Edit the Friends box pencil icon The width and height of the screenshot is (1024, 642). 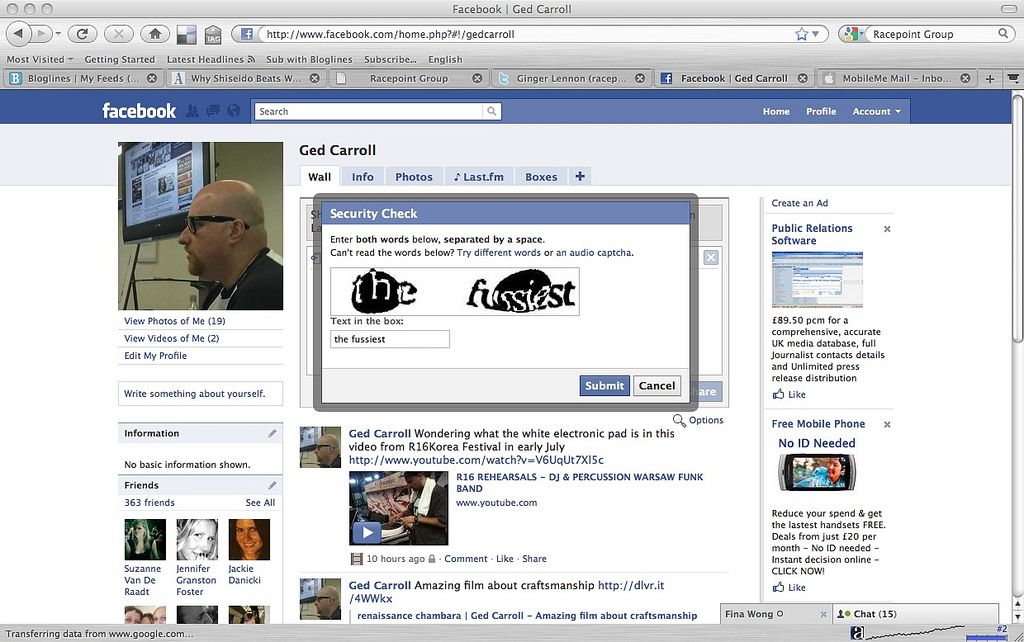pyautogui.click(x=272, y=485)
